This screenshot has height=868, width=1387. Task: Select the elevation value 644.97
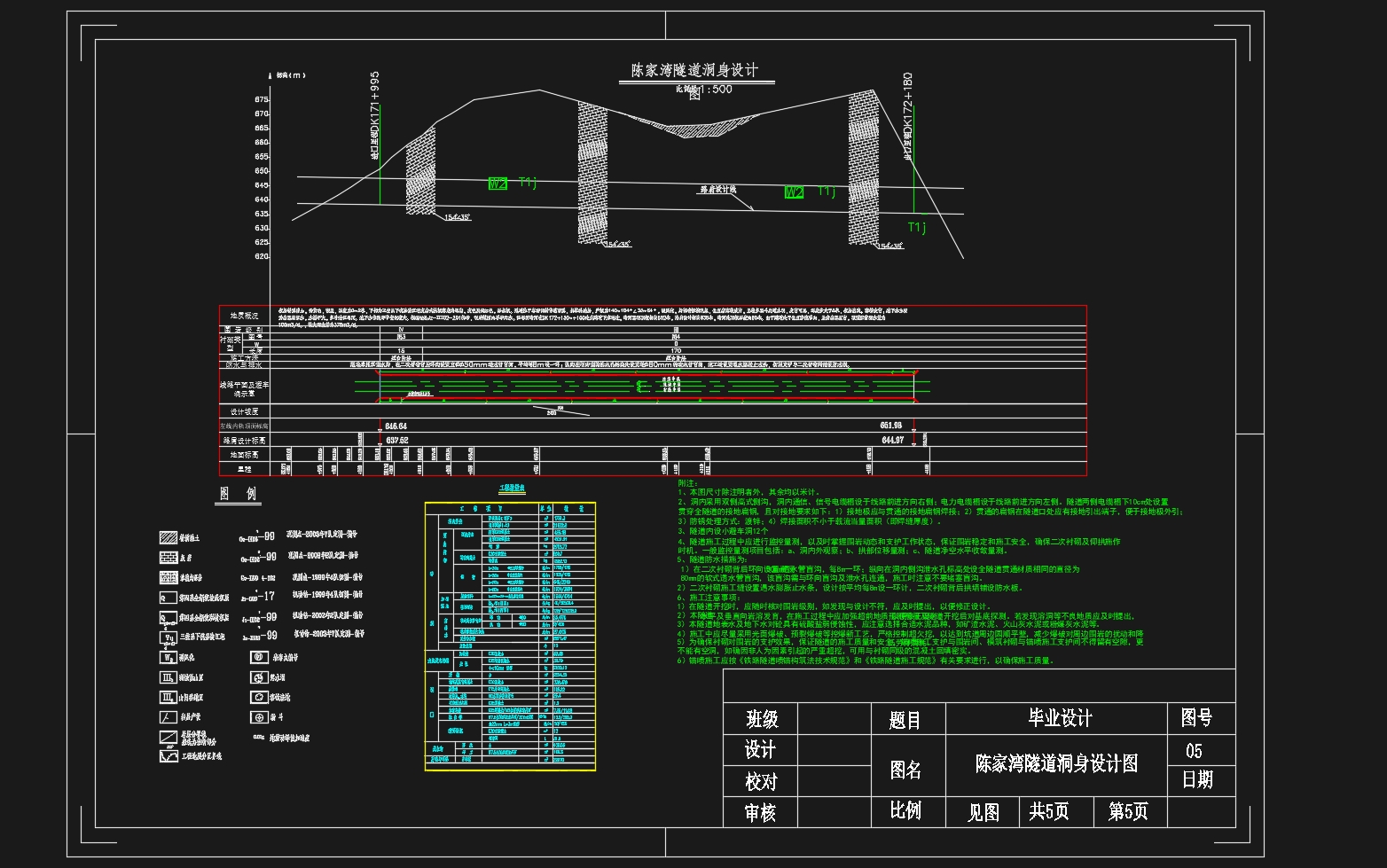coord(892,441)
